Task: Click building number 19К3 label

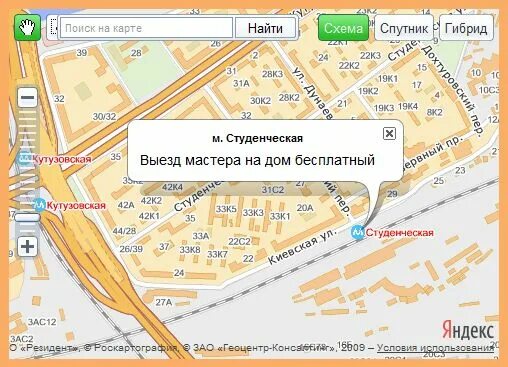Action: [x=384, y=108]
